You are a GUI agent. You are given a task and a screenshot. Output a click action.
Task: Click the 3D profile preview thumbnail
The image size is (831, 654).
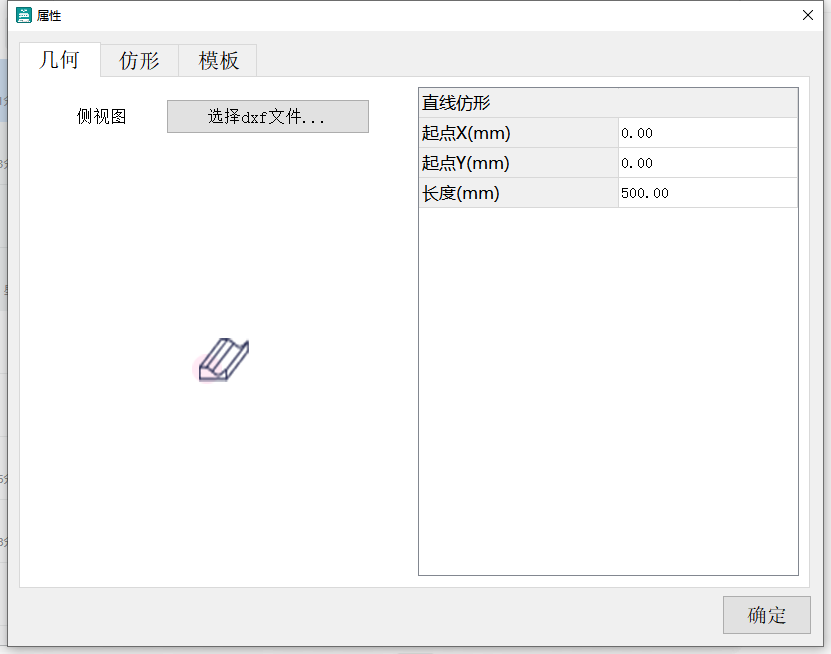pos(224,359)
